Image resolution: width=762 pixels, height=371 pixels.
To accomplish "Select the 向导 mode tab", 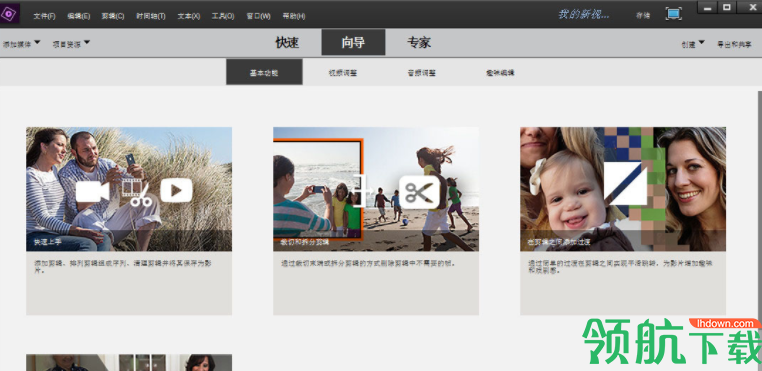I will coord(353,42).
